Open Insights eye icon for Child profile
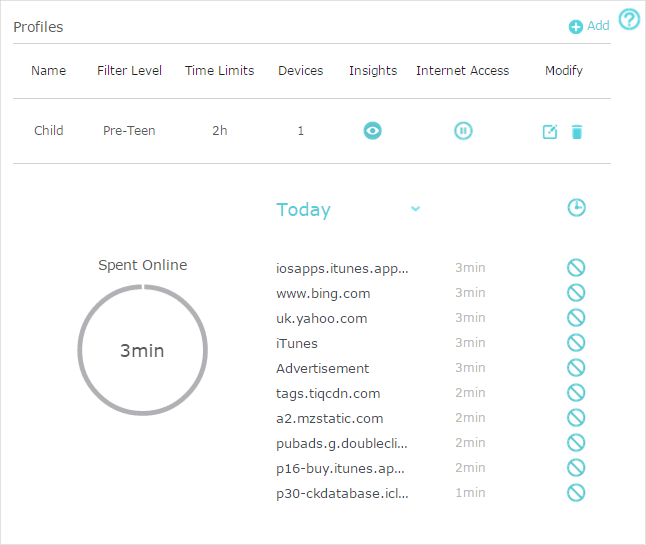Viewport: 646px width, 545px height. click(x=372, y=131)
